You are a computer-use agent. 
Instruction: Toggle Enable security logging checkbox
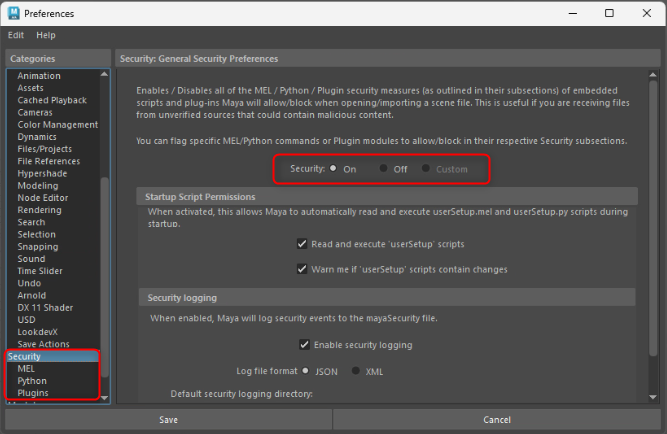point(305,345)
